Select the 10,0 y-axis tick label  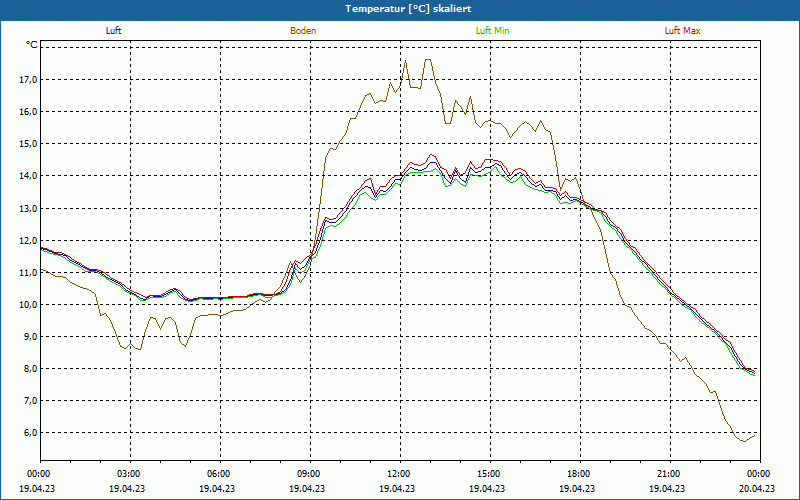pos(28,304)
